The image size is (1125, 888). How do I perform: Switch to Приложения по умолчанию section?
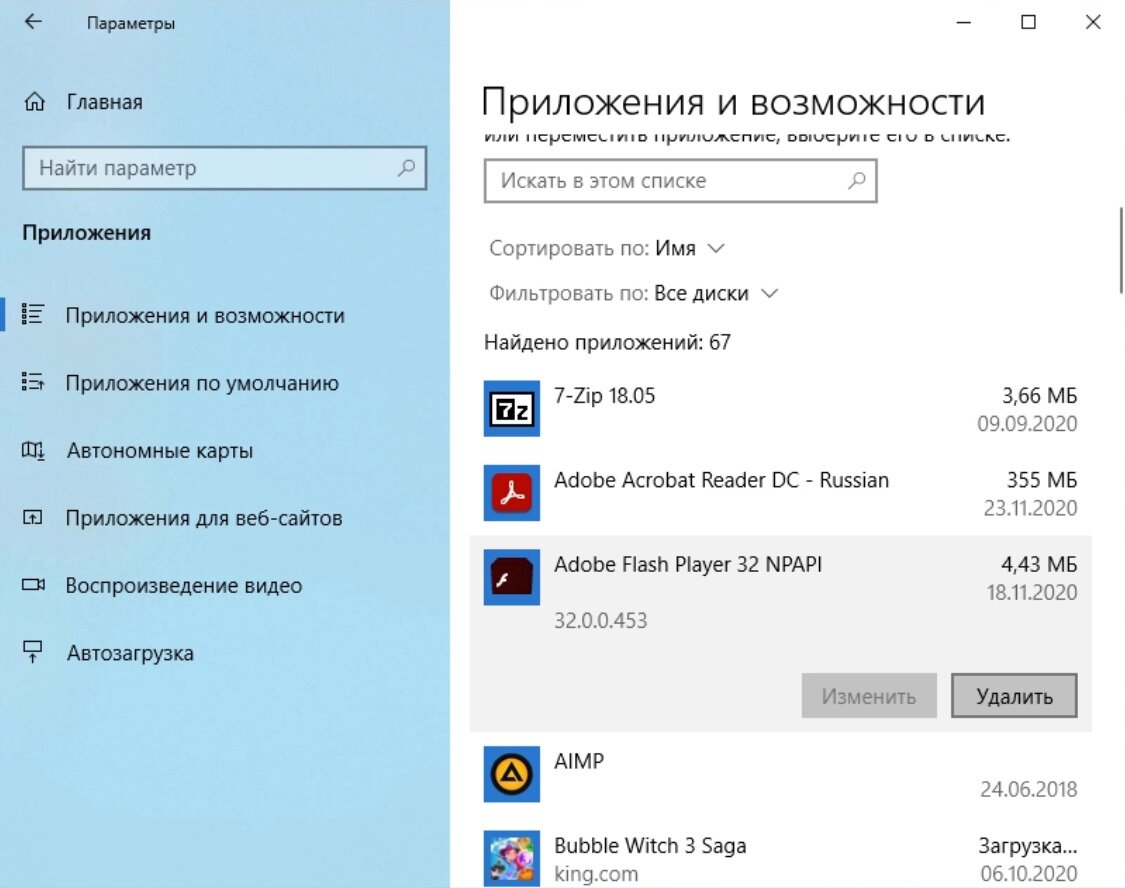202,383
